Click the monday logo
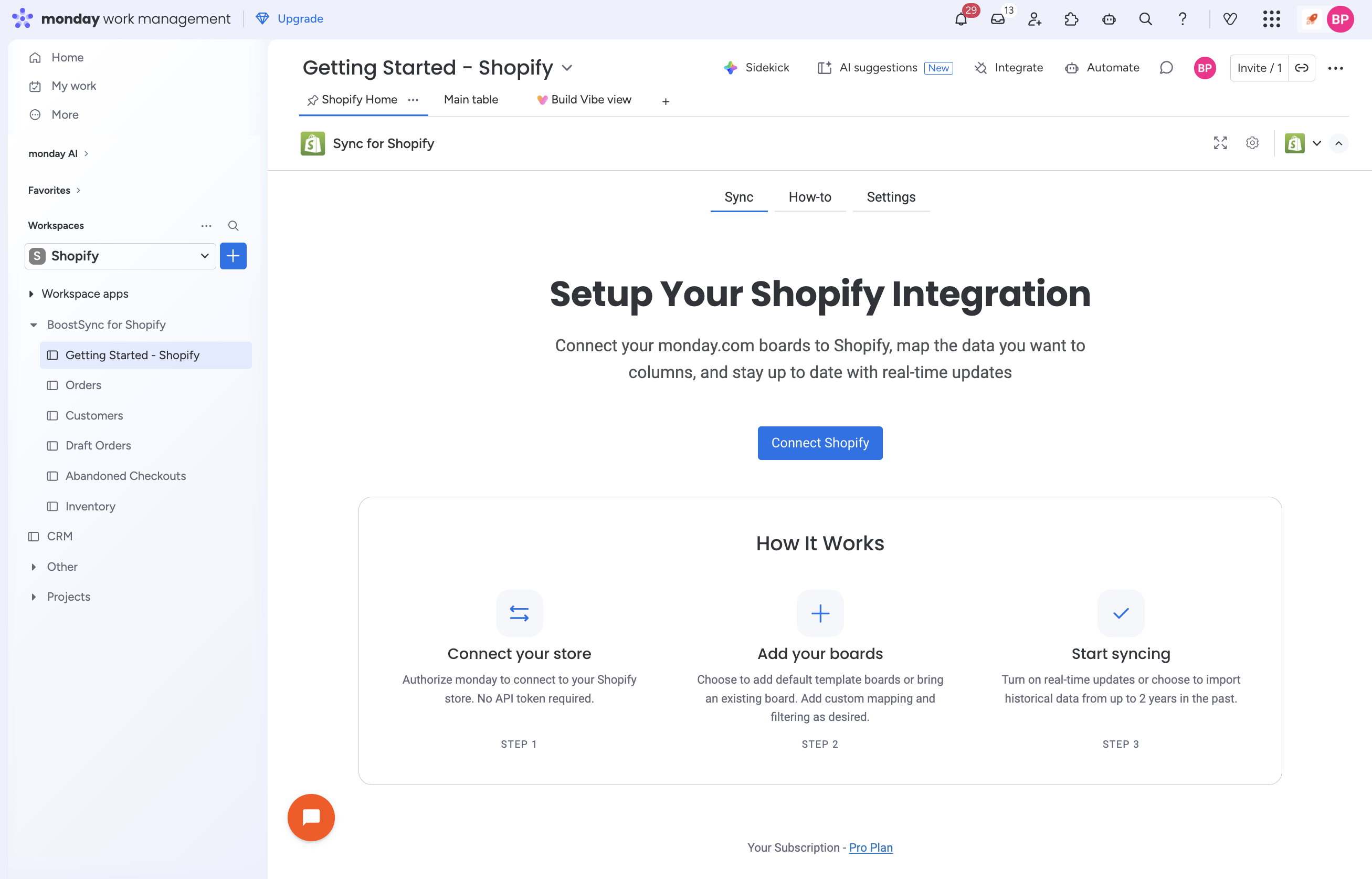Viewport: 1372px width, 879px height. pyautogui.click(x=23, y=18)
